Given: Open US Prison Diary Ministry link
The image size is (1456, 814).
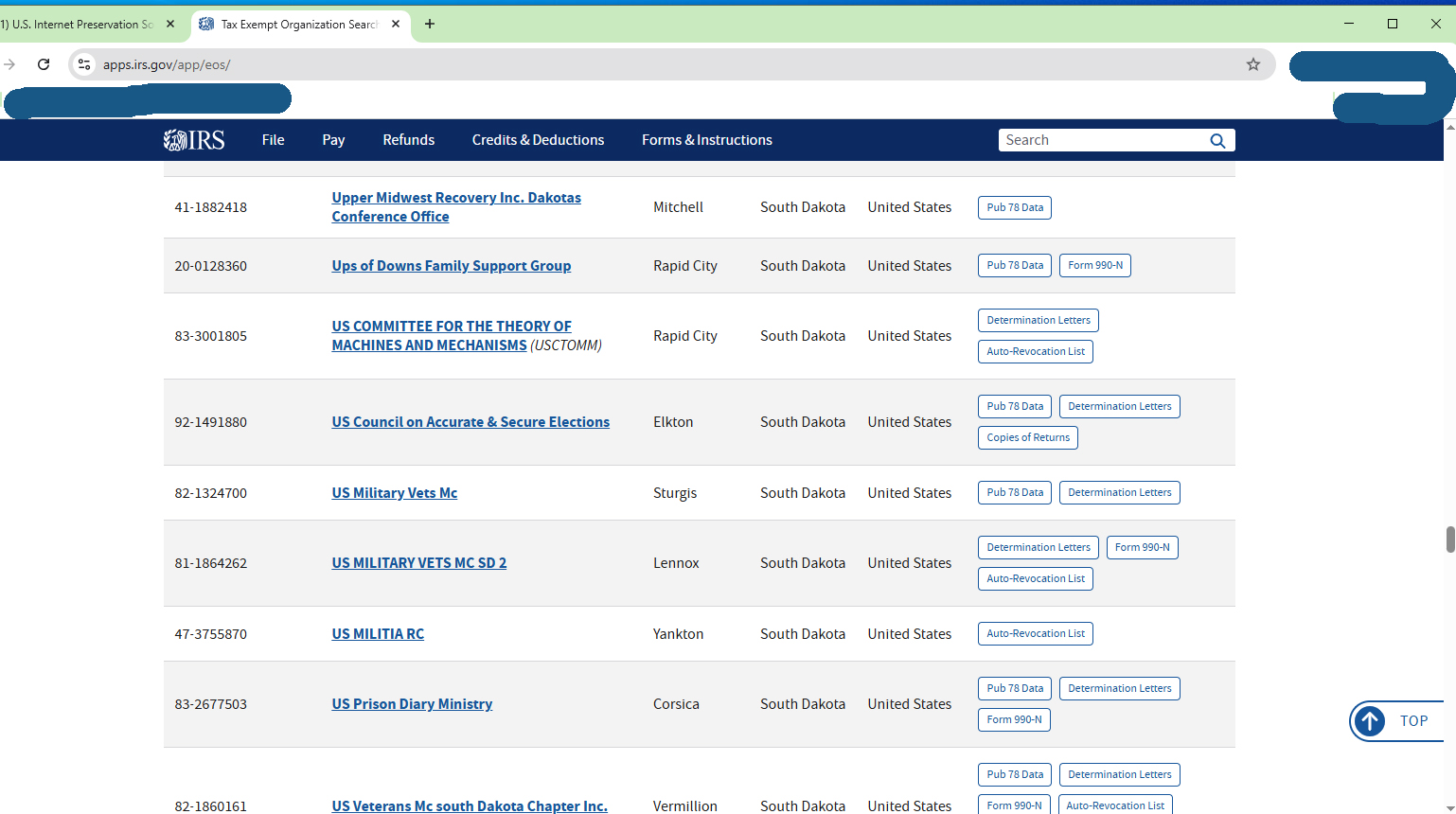Looking at the screenshot, I should [x=412, y=704].
